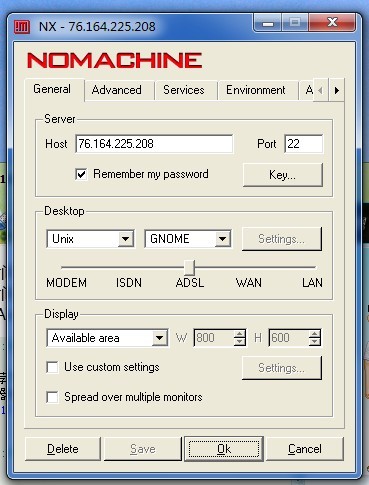Minimize the NX dialog window
This screenshot has height=485, width=369.
tap(268, 23)
